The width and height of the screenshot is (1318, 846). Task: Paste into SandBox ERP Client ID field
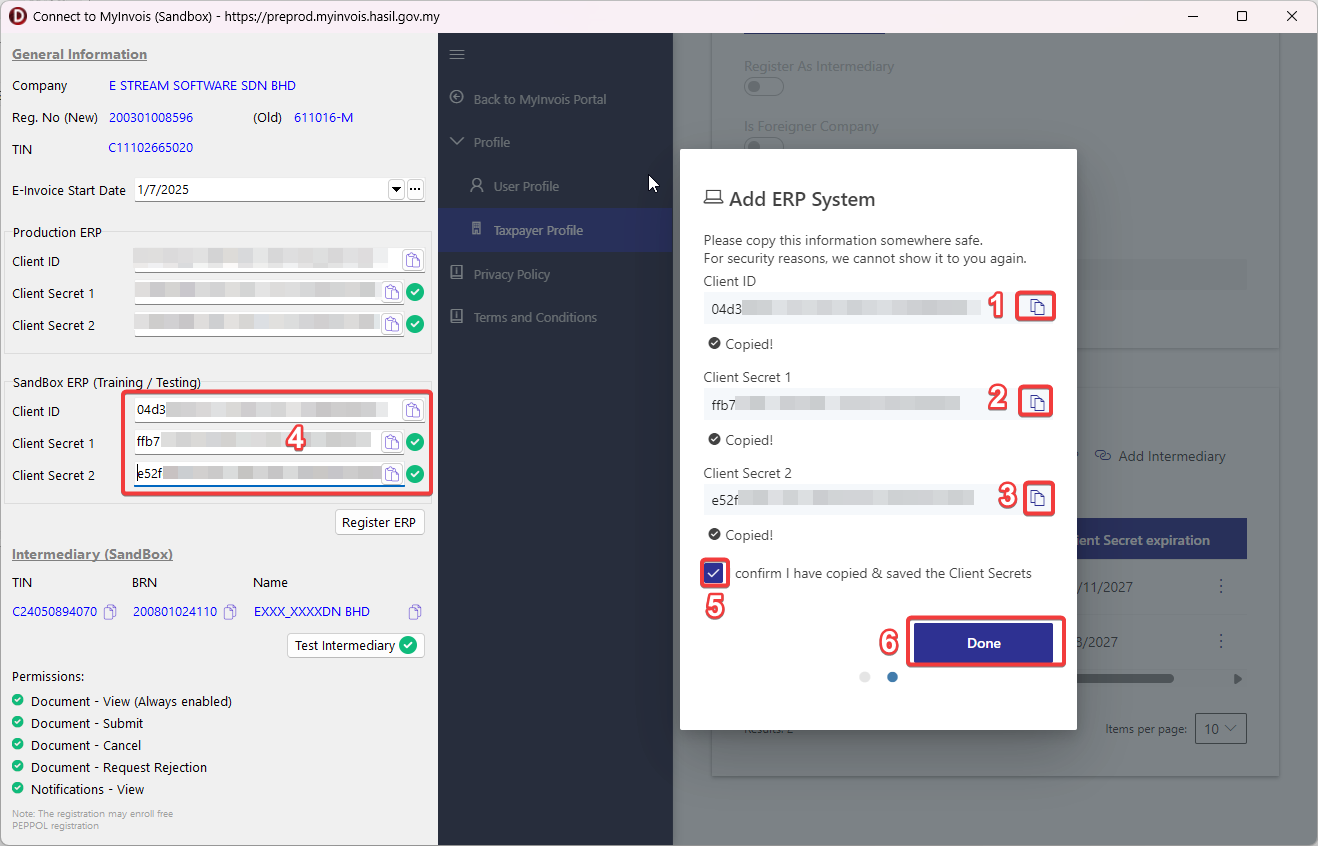pos(412,410)
